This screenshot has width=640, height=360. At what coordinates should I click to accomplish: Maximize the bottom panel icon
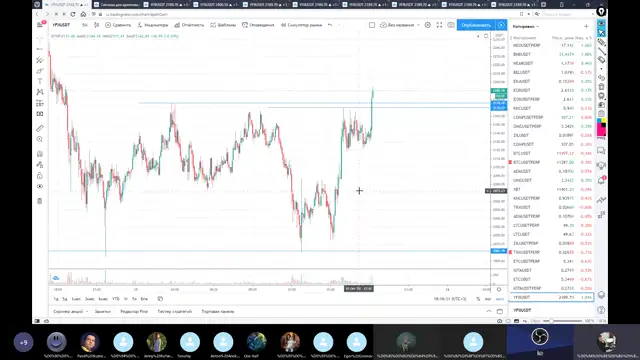click(500, 311)
